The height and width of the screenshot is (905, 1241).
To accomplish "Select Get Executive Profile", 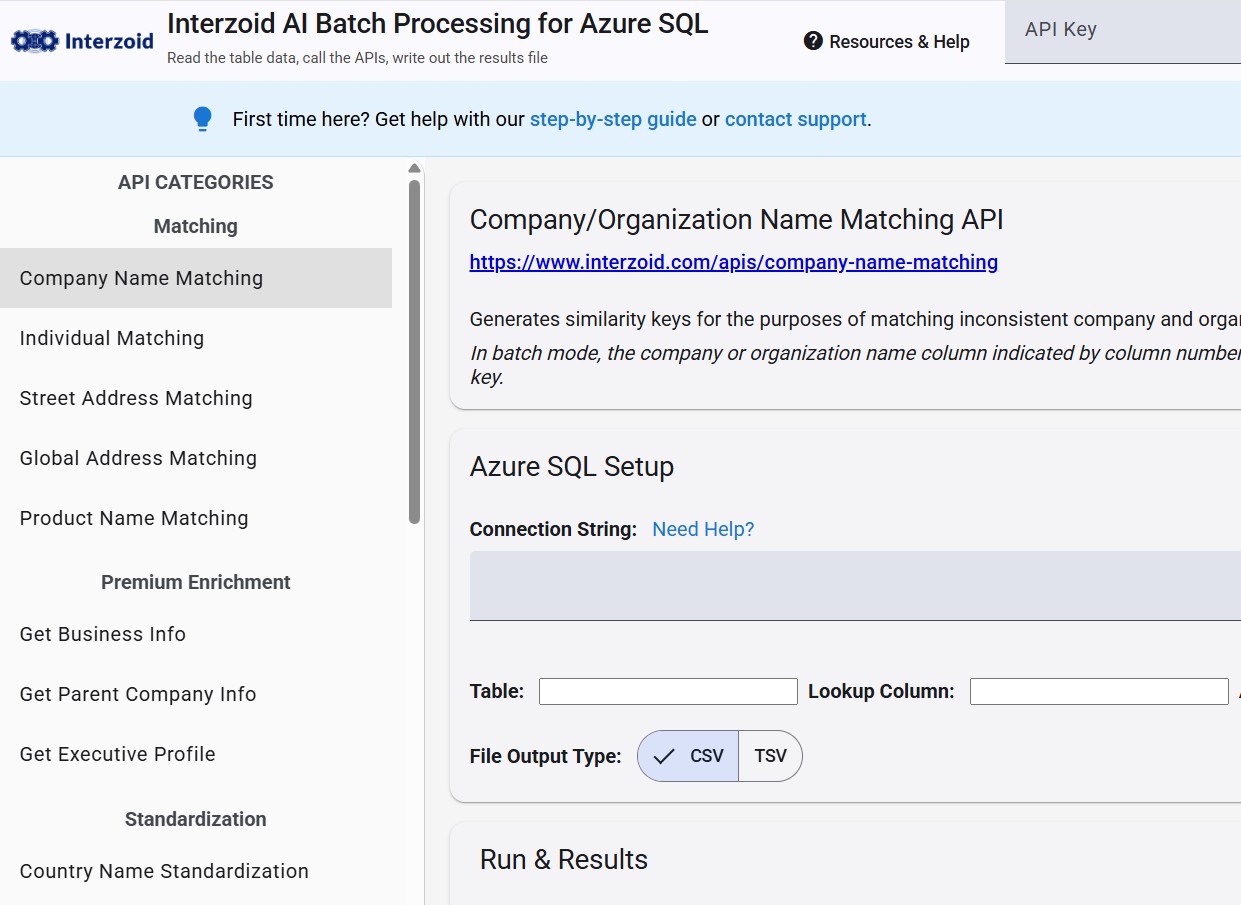I will click(x=196, y=754).
